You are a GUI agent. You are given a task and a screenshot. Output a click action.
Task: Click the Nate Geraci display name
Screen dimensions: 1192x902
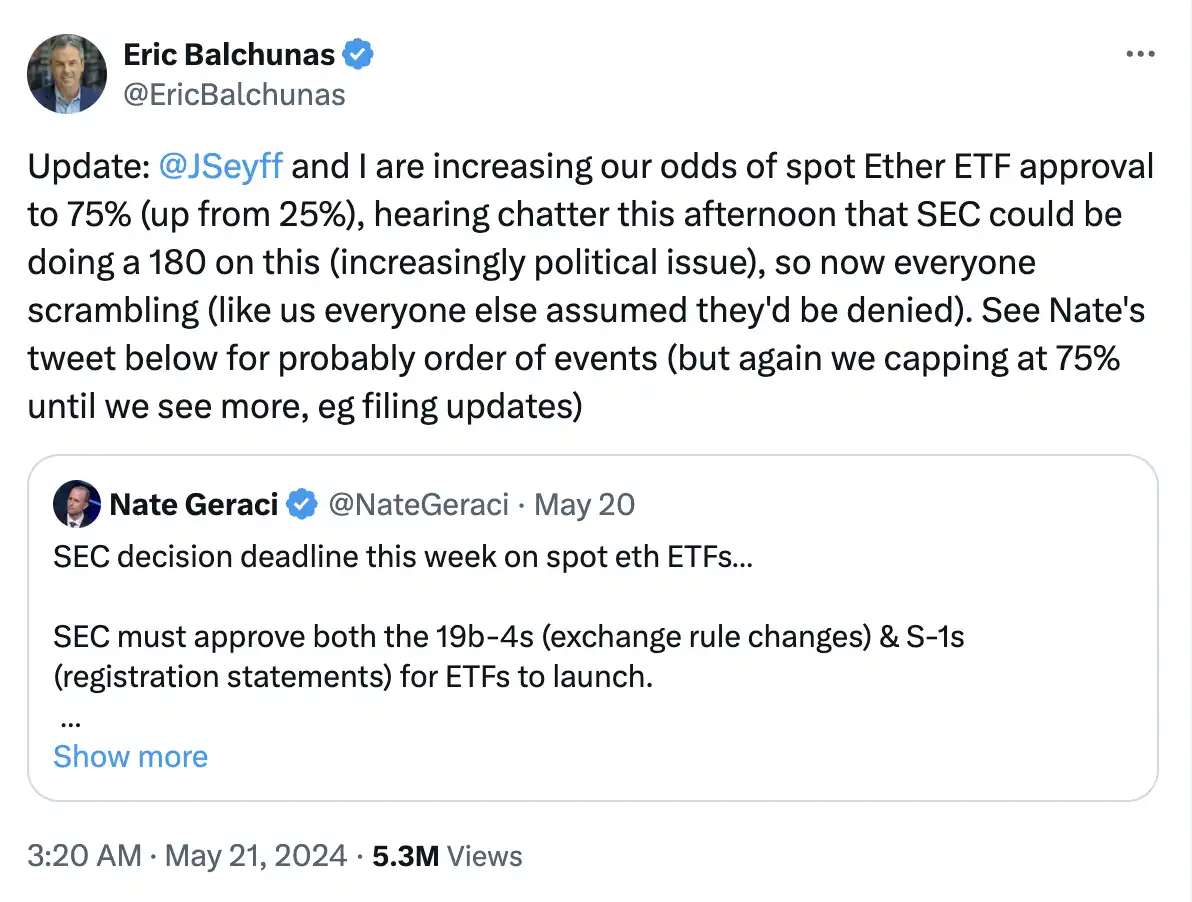[x=193, y=505]
